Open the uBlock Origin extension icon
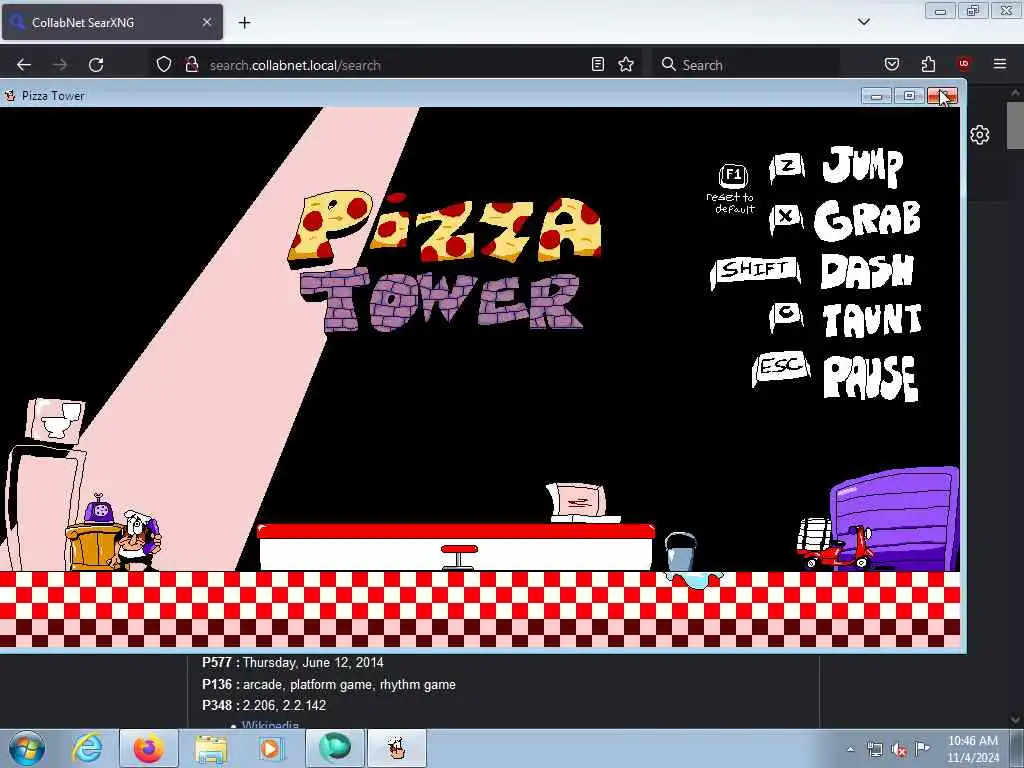Screen dimensions: 1024x768 coord(964,64)
